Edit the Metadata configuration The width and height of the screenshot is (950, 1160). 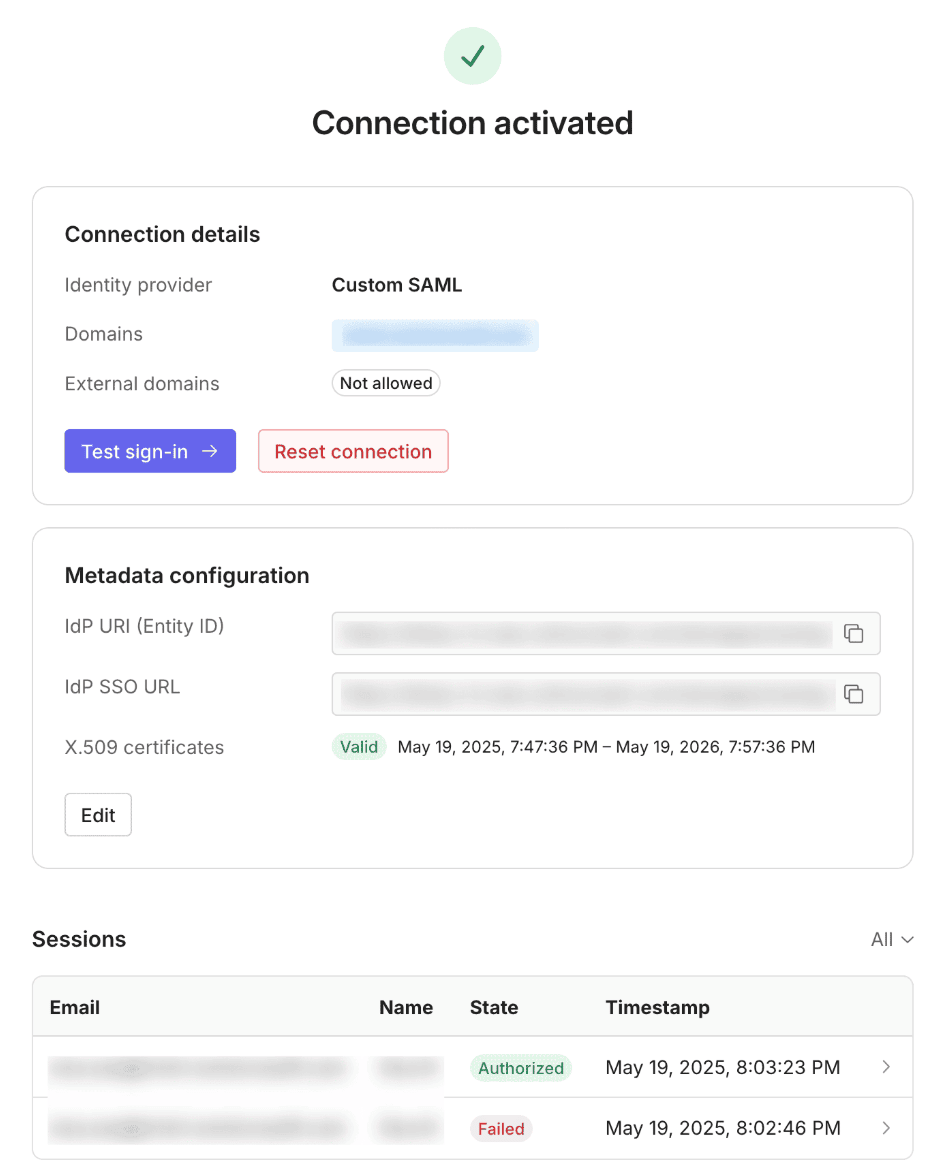(97, 814)
